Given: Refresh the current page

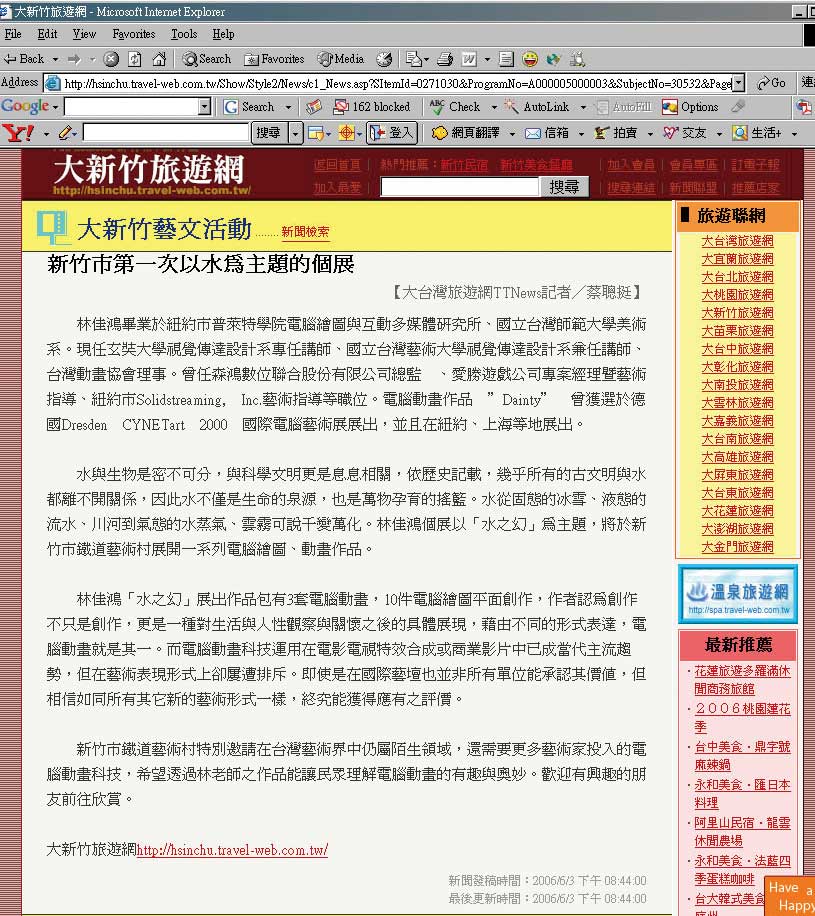Looking at the screenshot, I should [135, 59].
